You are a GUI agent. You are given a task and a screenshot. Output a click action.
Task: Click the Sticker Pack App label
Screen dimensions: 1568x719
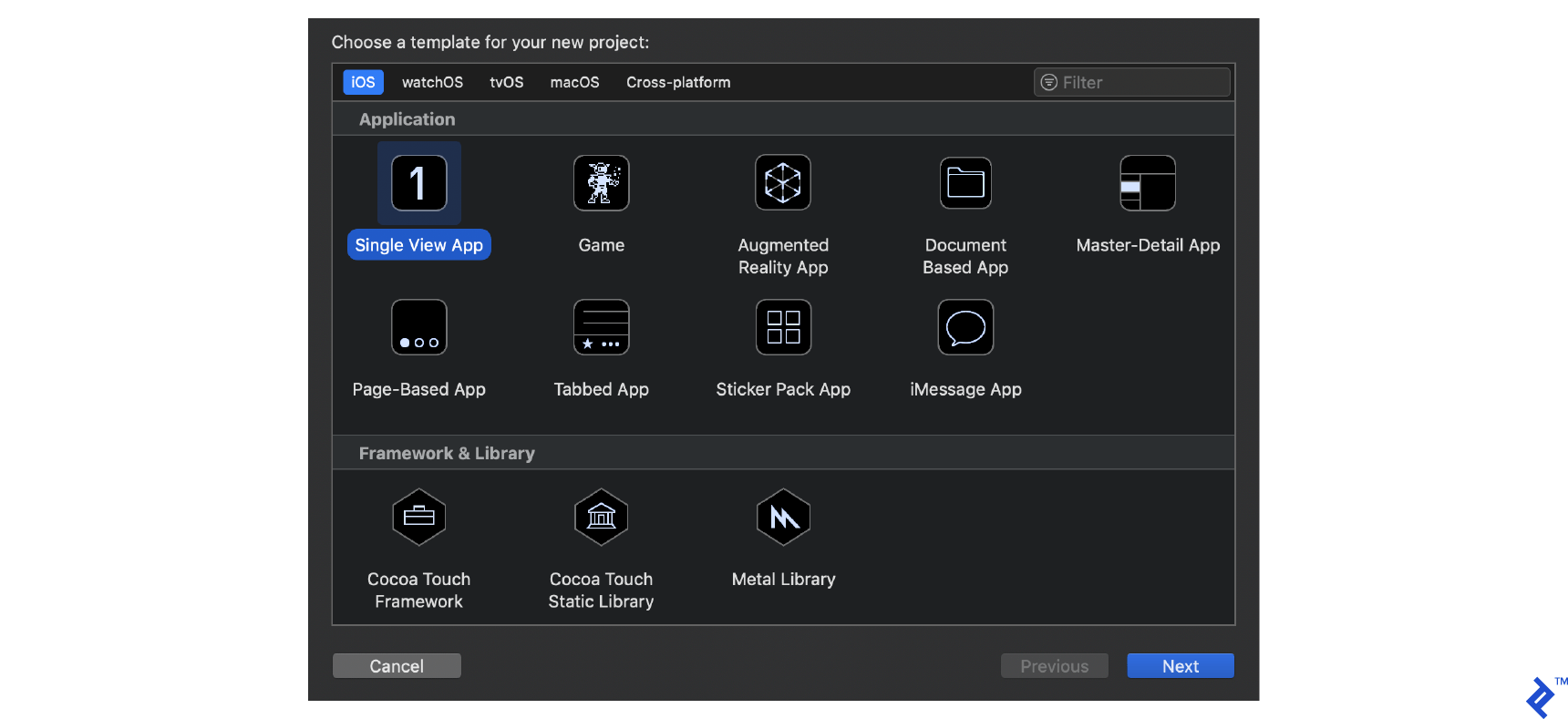(x=783, y=389)
